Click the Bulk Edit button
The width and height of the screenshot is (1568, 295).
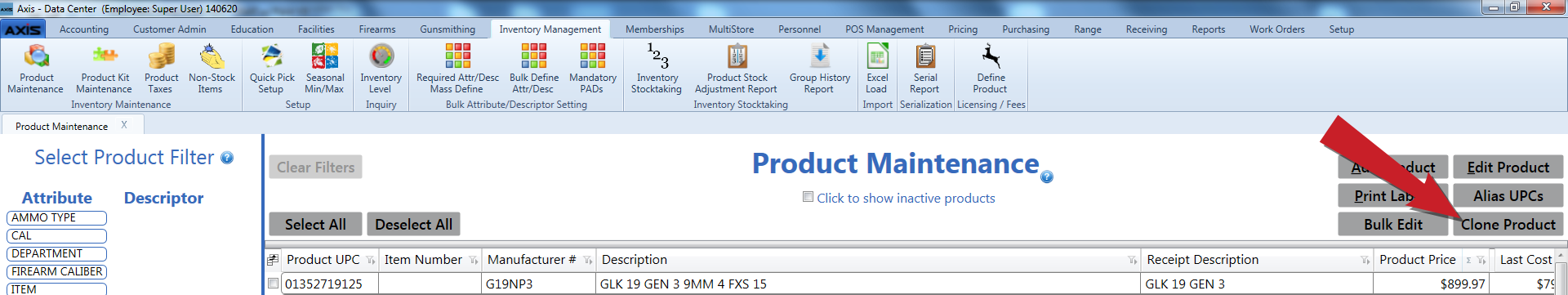1392,224
